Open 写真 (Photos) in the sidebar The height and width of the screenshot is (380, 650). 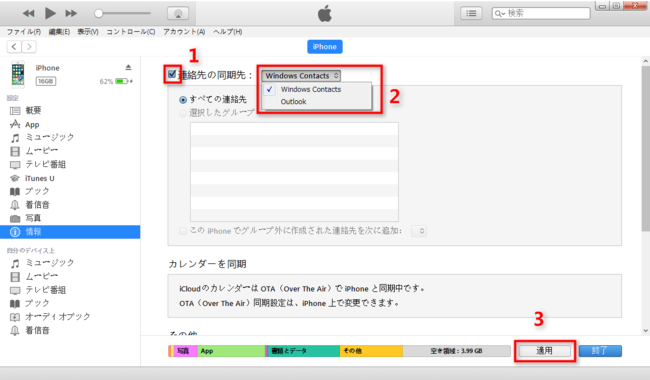[x=33, y=218]
